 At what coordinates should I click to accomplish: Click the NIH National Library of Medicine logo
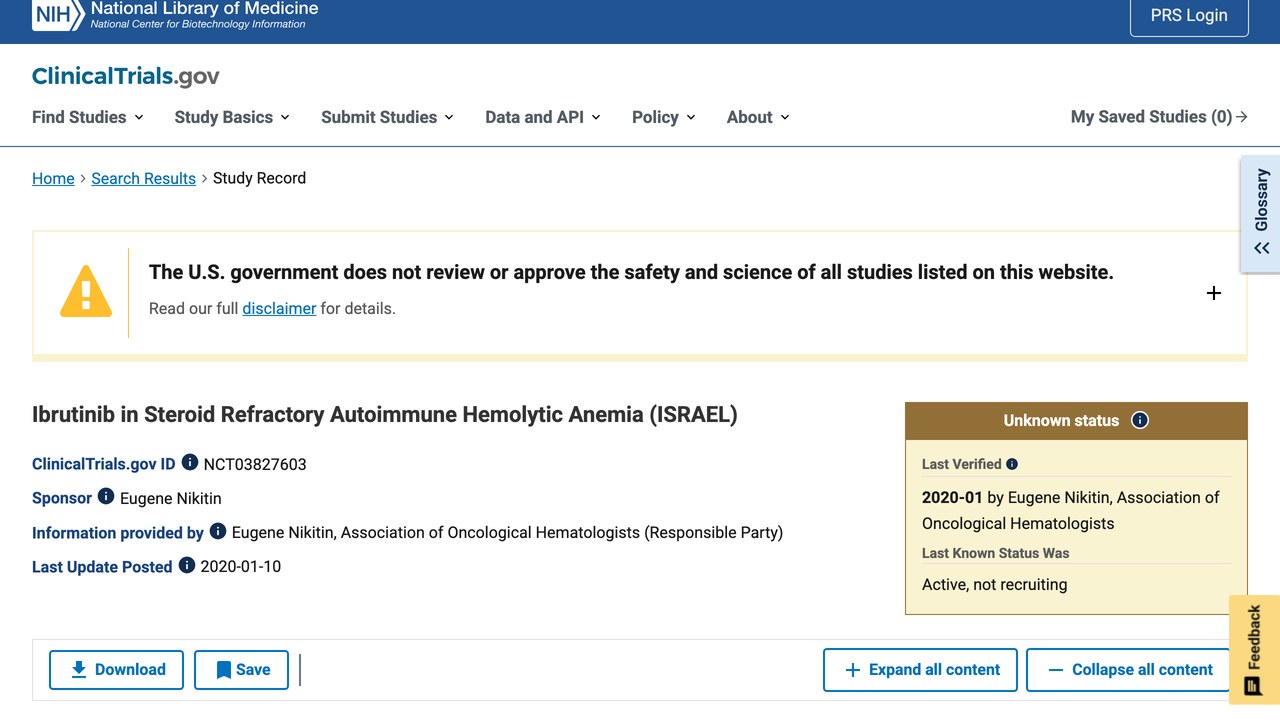pyautogui.click(x=175, y=14)
